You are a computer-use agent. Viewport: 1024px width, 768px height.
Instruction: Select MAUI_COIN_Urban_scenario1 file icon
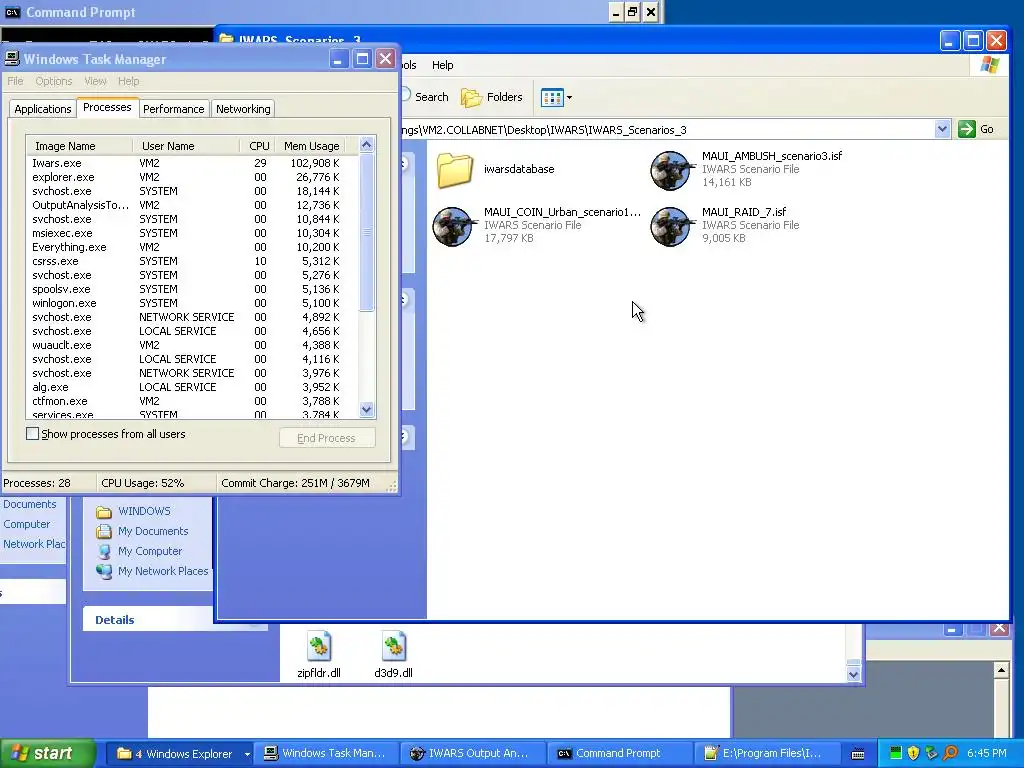pyautogui.click(x=453, y=226)
